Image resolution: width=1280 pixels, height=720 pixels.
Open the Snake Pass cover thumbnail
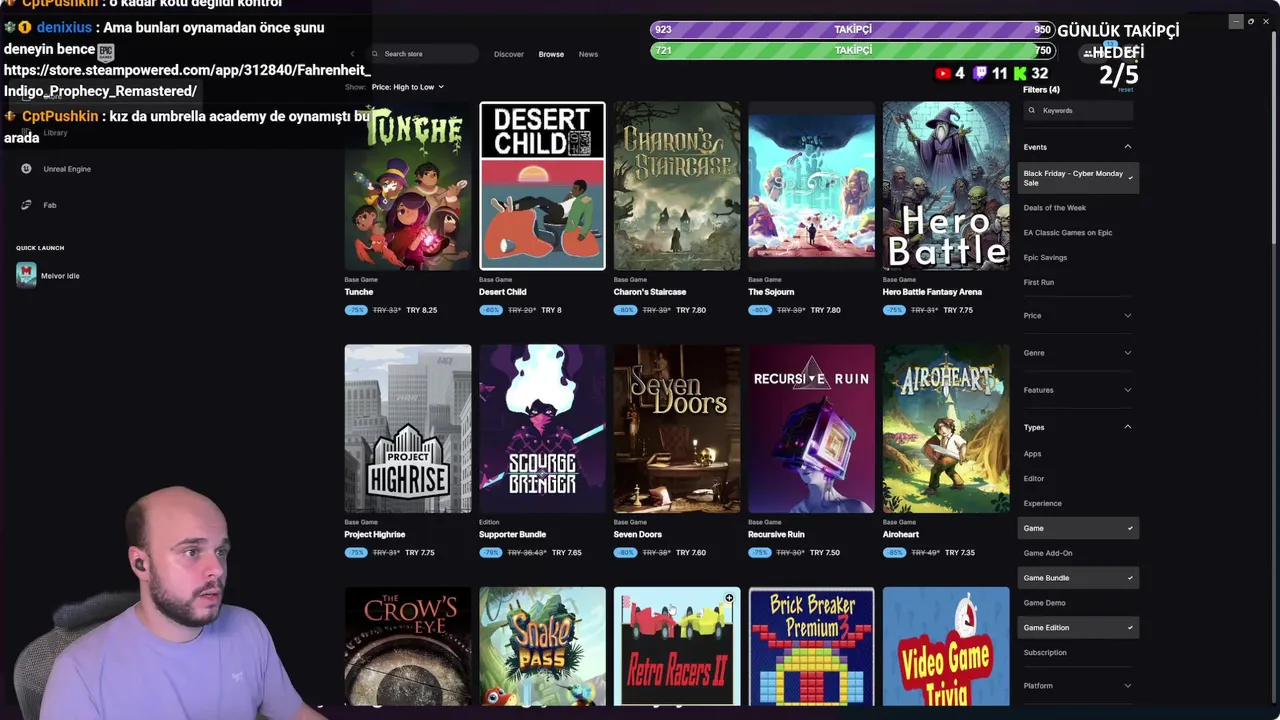pos(542,647)
